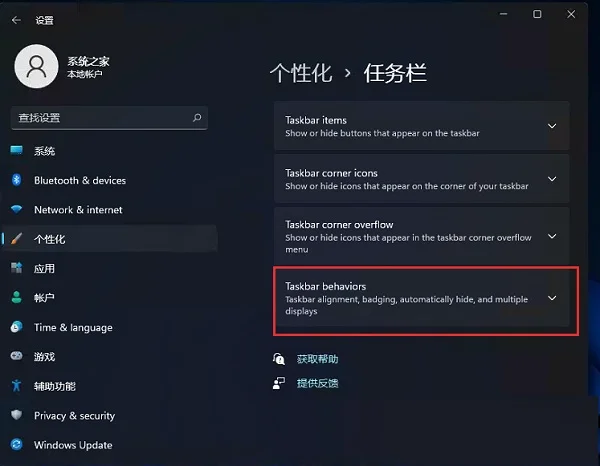This screenshot has height=466, width=600.
Task: Click the 提供反馈 feedback link
Action: (x=317, y=383)
